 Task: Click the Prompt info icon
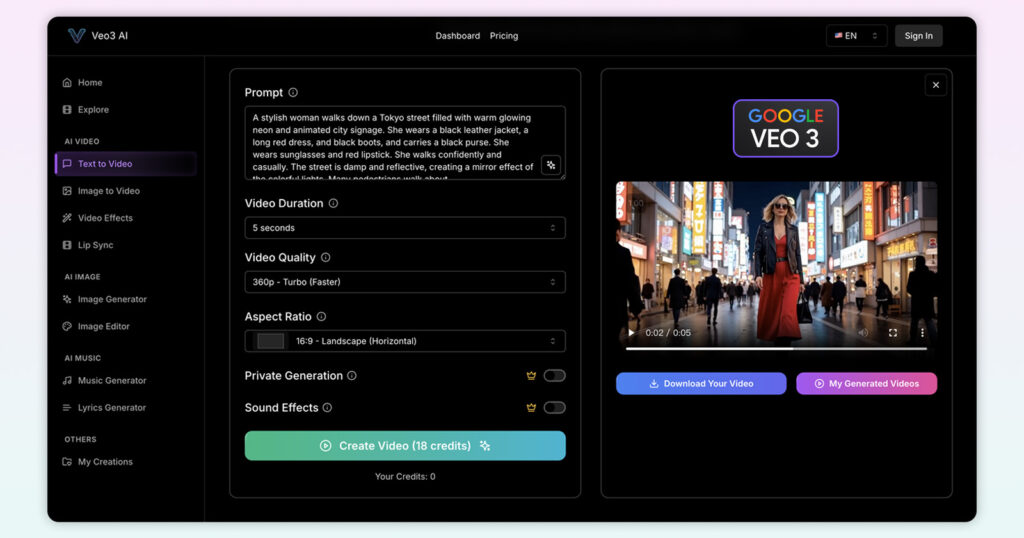point(293,93)
